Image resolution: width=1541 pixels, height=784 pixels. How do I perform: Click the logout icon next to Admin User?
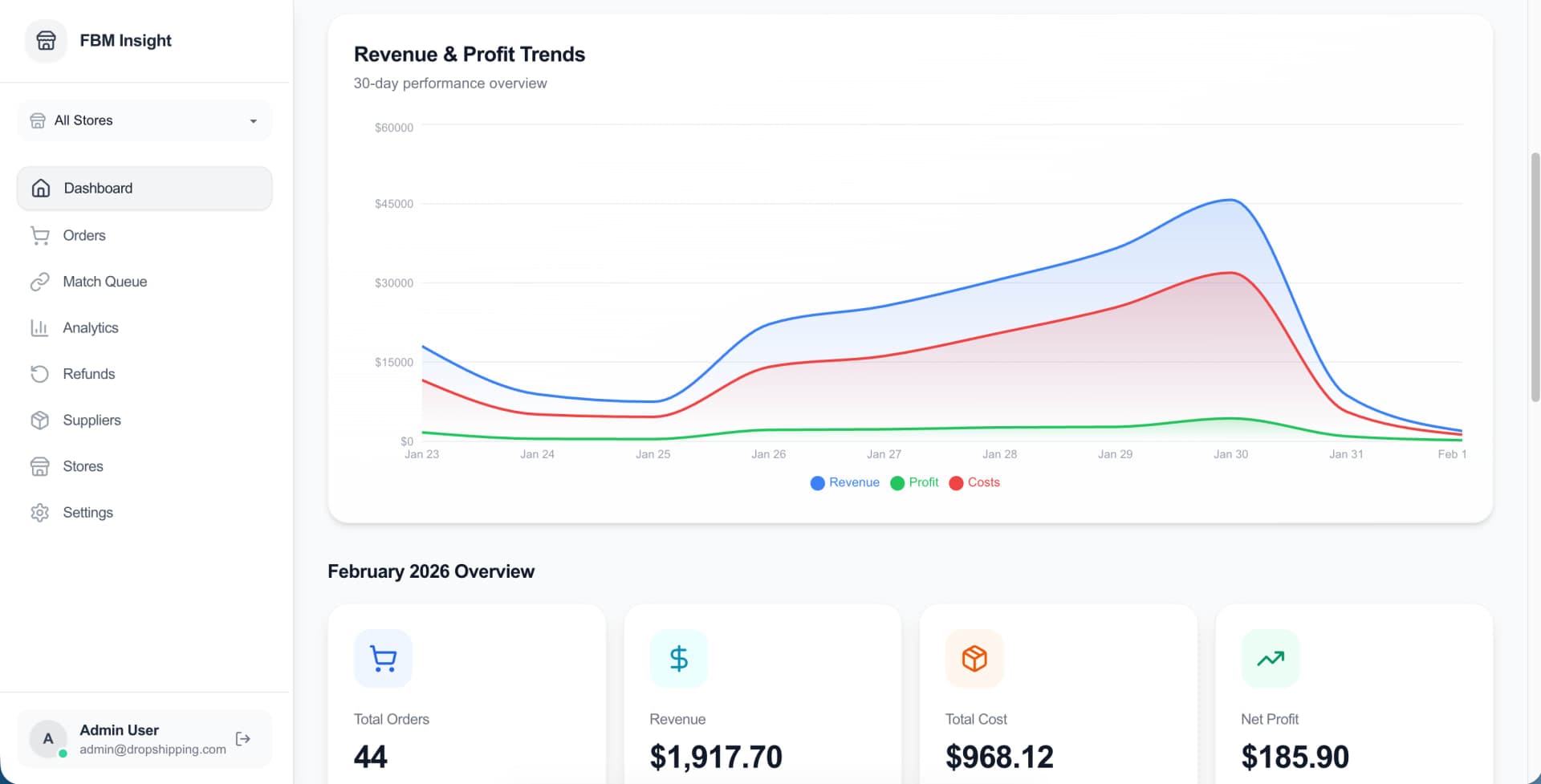243,739
